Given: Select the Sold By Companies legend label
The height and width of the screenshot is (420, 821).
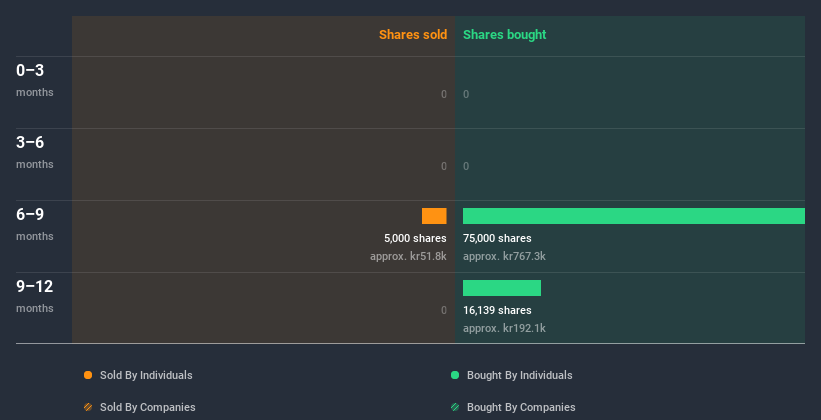Looking at the screenshot, I should pos(148,407).
